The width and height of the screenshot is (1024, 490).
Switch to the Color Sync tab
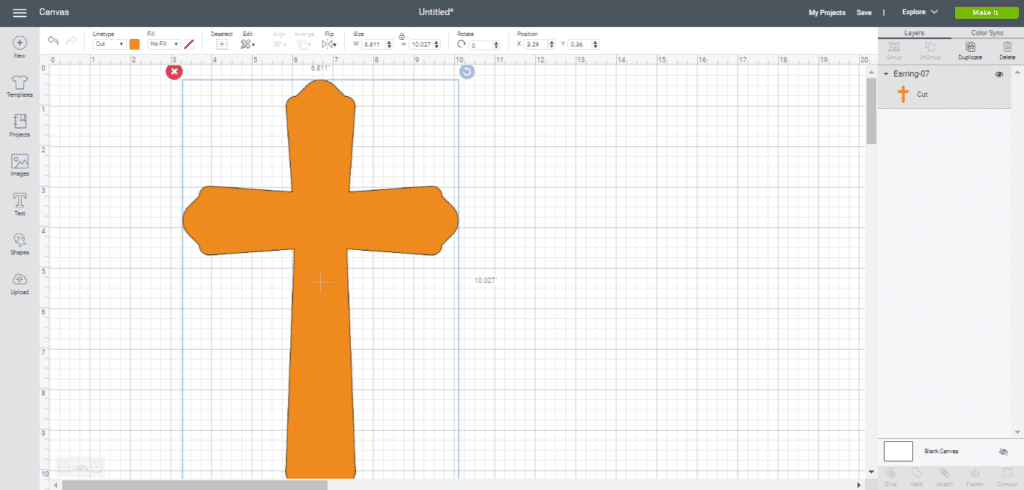[987, 33]
